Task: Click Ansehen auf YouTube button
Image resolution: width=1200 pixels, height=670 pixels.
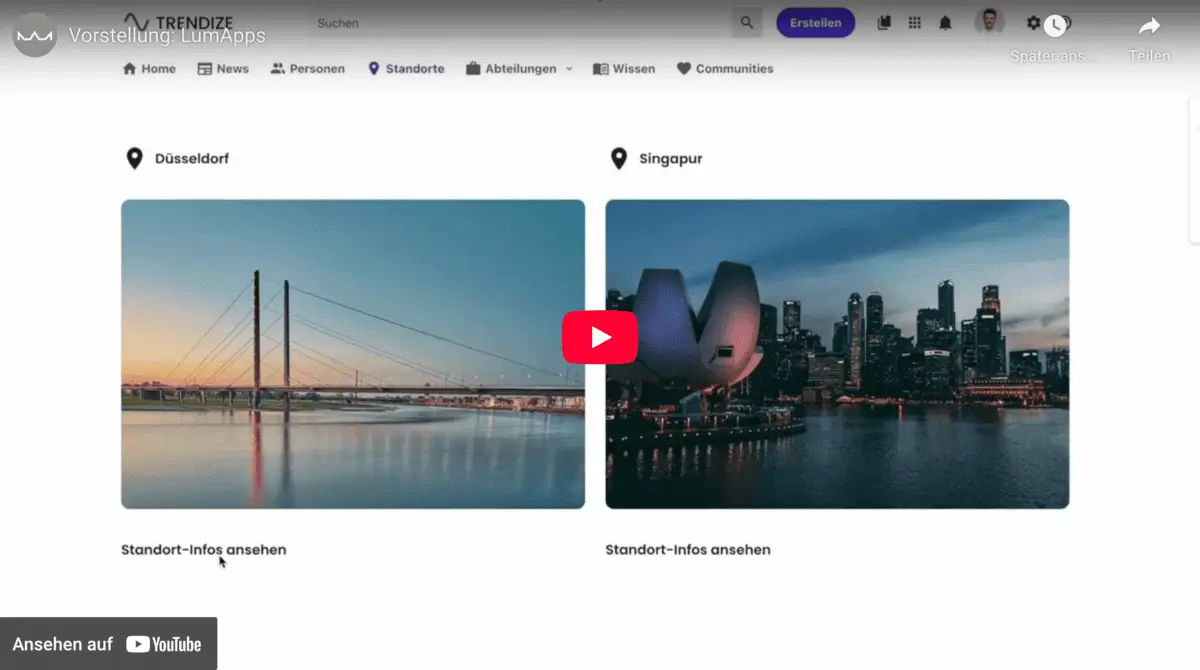Action: pyautogui.click(x=108, y=644)
